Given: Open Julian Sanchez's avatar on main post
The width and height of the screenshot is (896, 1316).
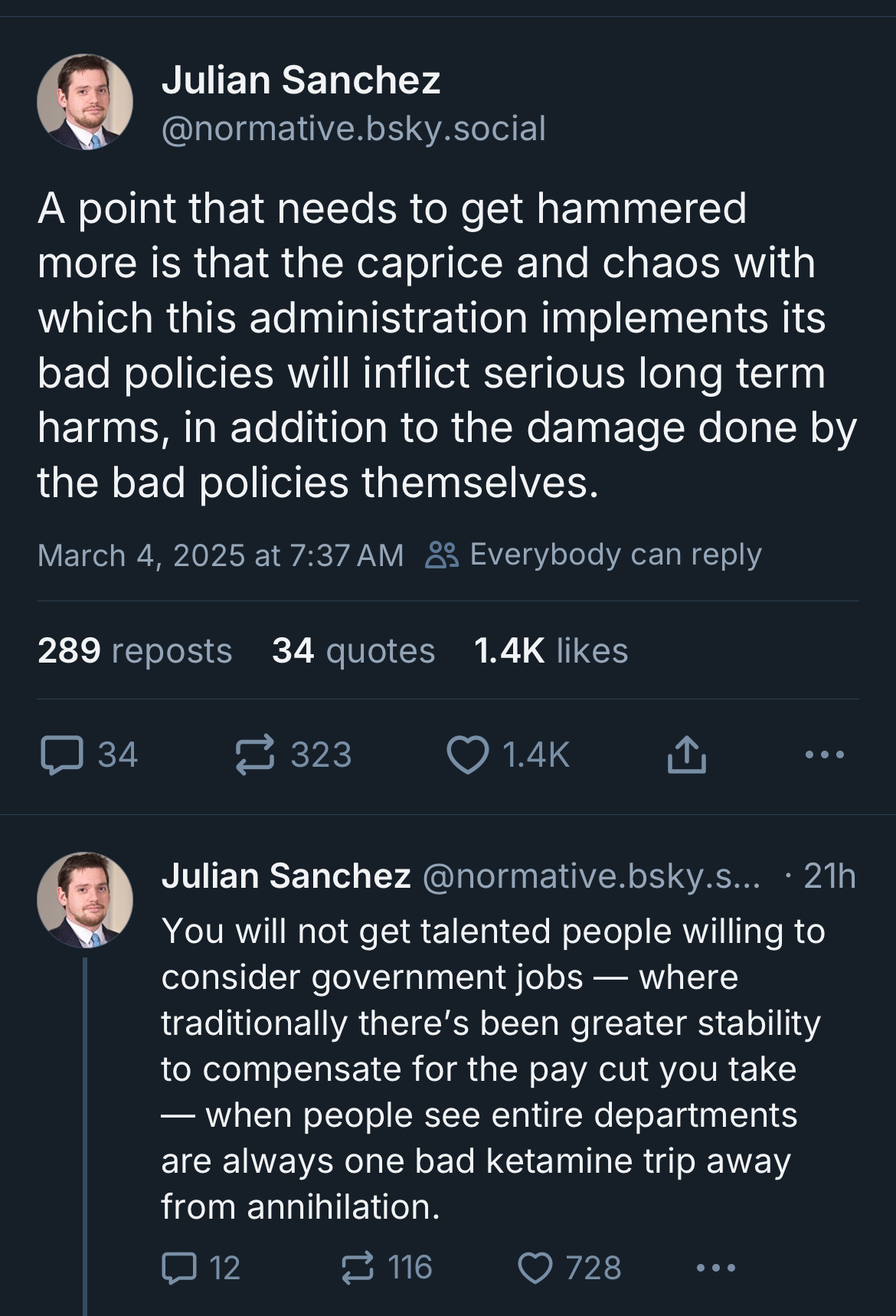Looking at the screenshot, I should [x=85, y=102].
